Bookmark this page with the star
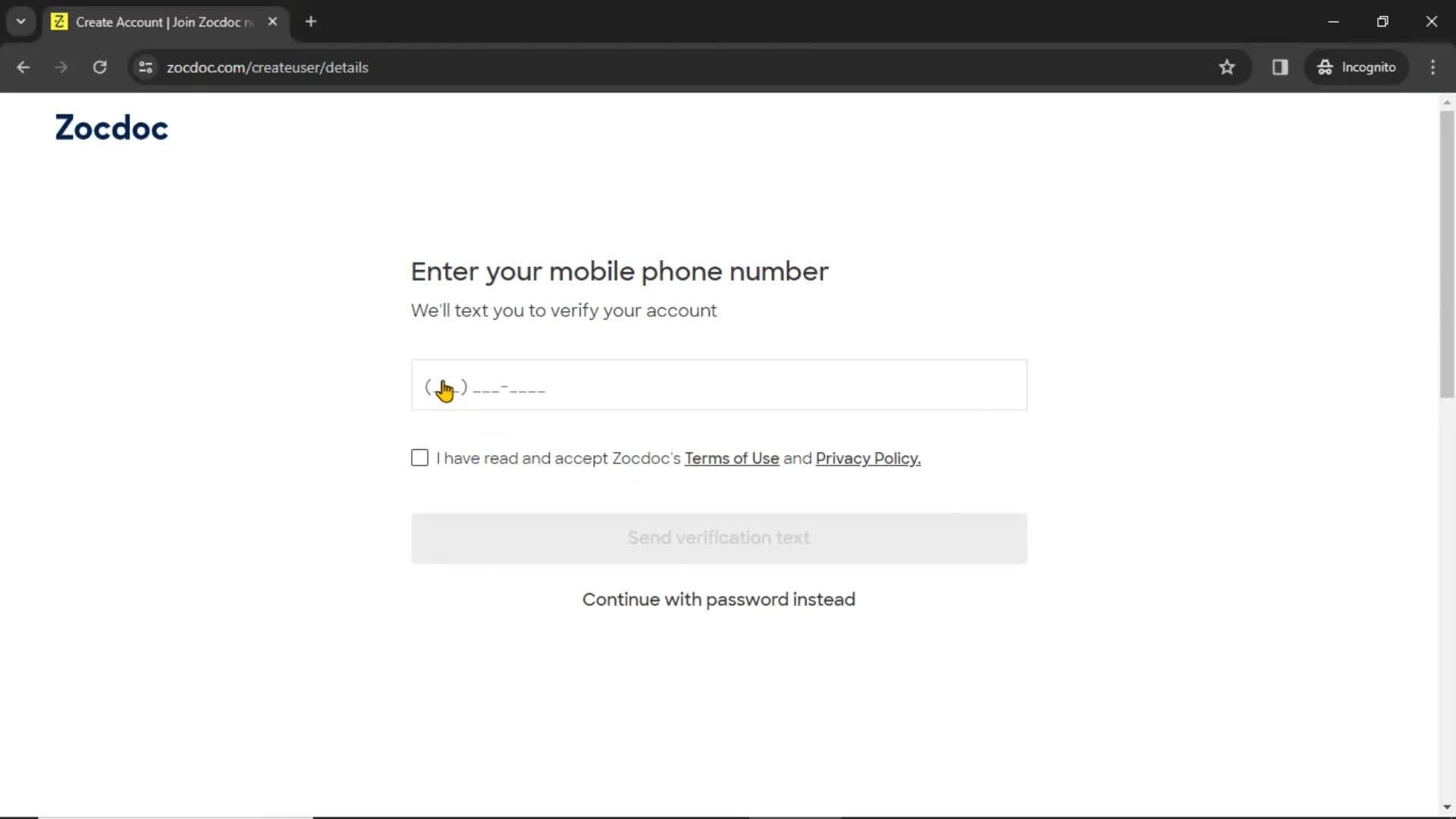 1227,67
